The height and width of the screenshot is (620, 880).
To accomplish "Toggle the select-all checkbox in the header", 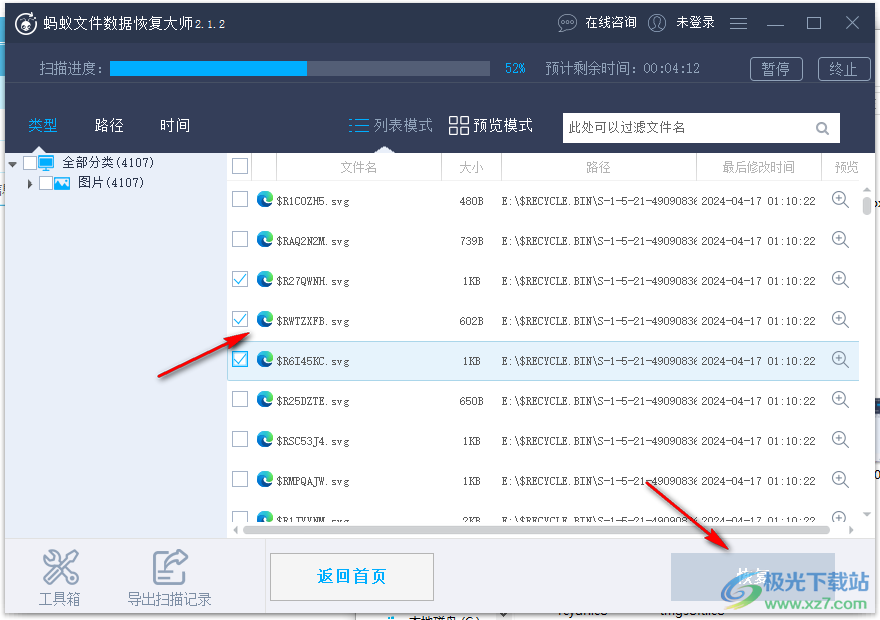I will [240, 166].
